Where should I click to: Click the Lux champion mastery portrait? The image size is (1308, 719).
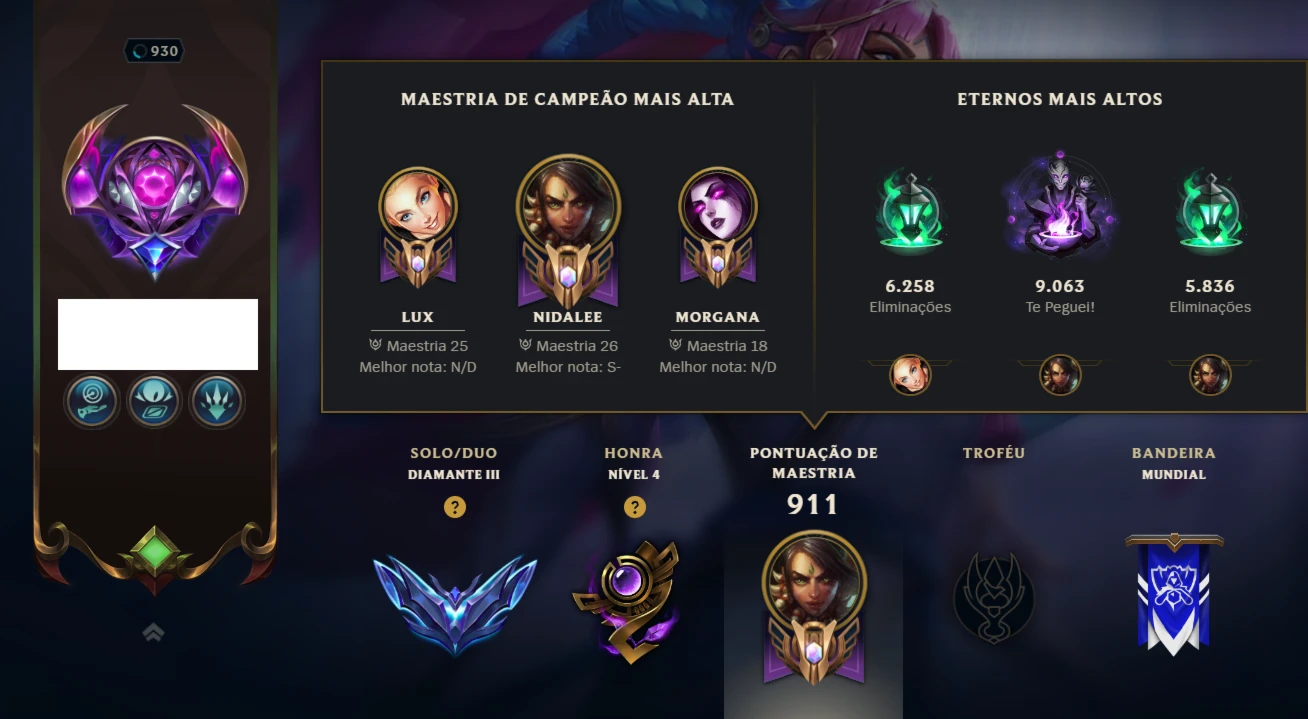418,226
